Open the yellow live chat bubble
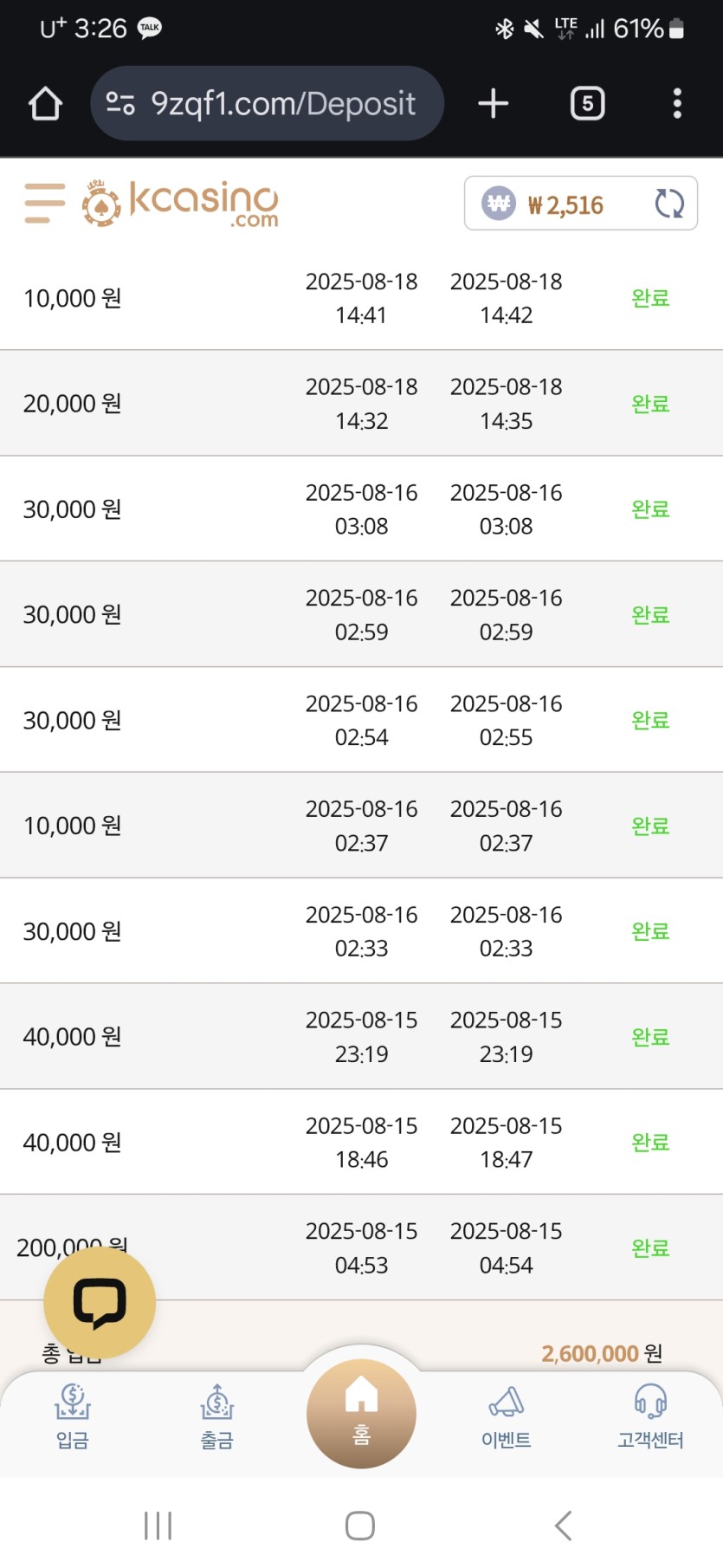 [x=100, y=1302]
